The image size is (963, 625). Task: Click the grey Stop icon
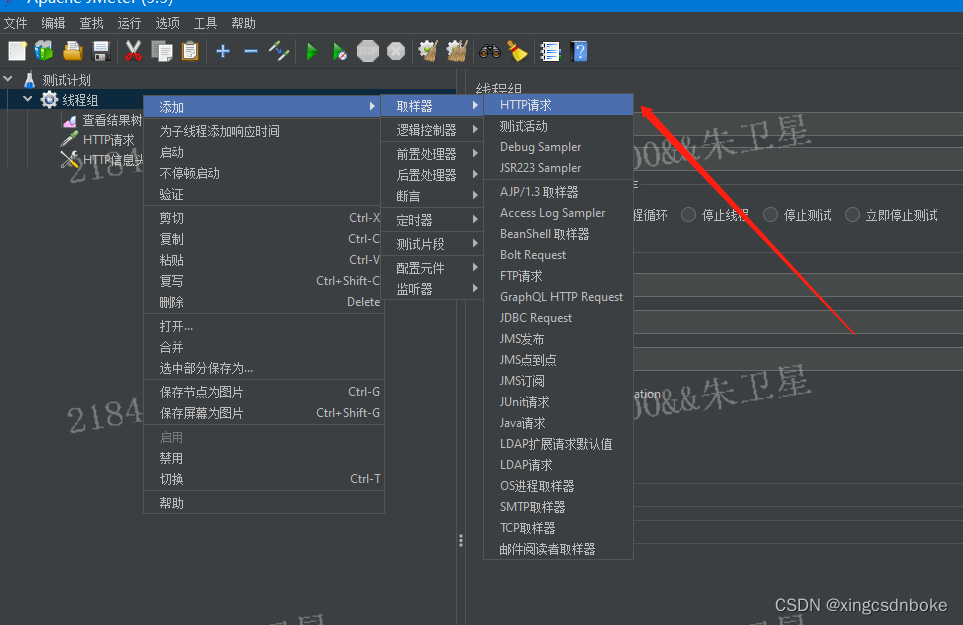tap(368, 51)
